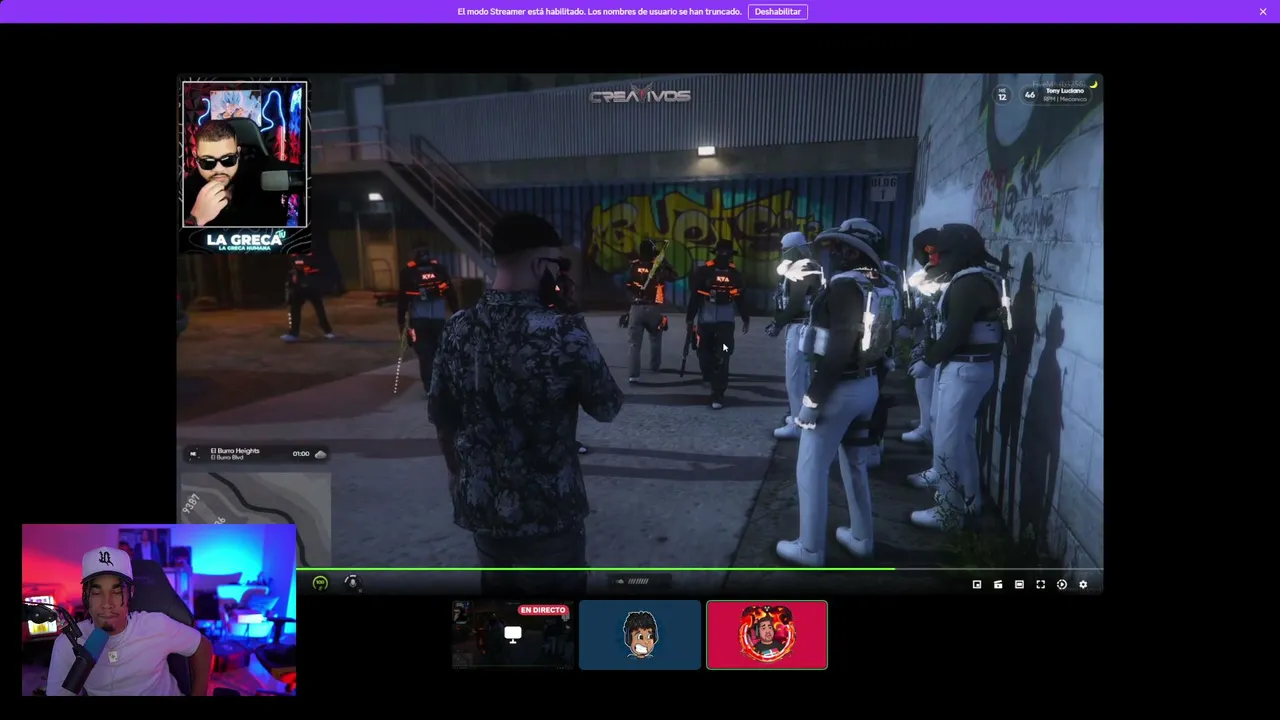The height and width of the screenshot is (720, 1280).
Task: Click the streamer webcam with the white cap
Action: click(x=159, y=609)
